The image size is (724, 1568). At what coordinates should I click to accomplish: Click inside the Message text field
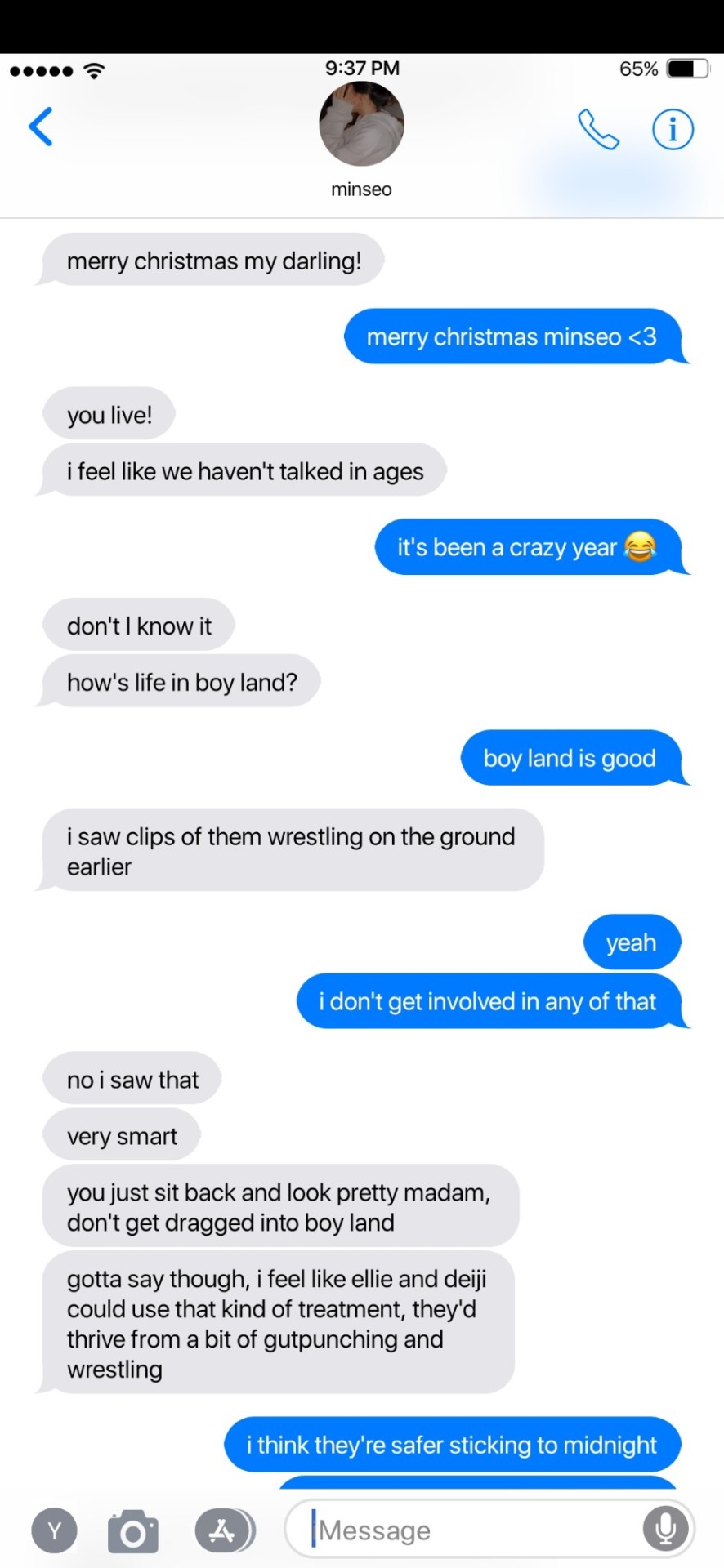click(489, 1529)
